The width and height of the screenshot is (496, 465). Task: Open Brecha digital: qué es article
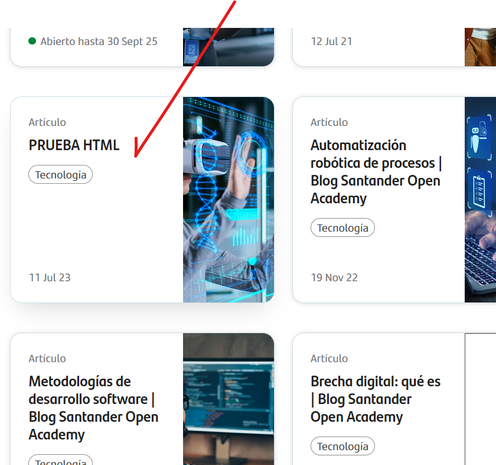click(375, 399)
